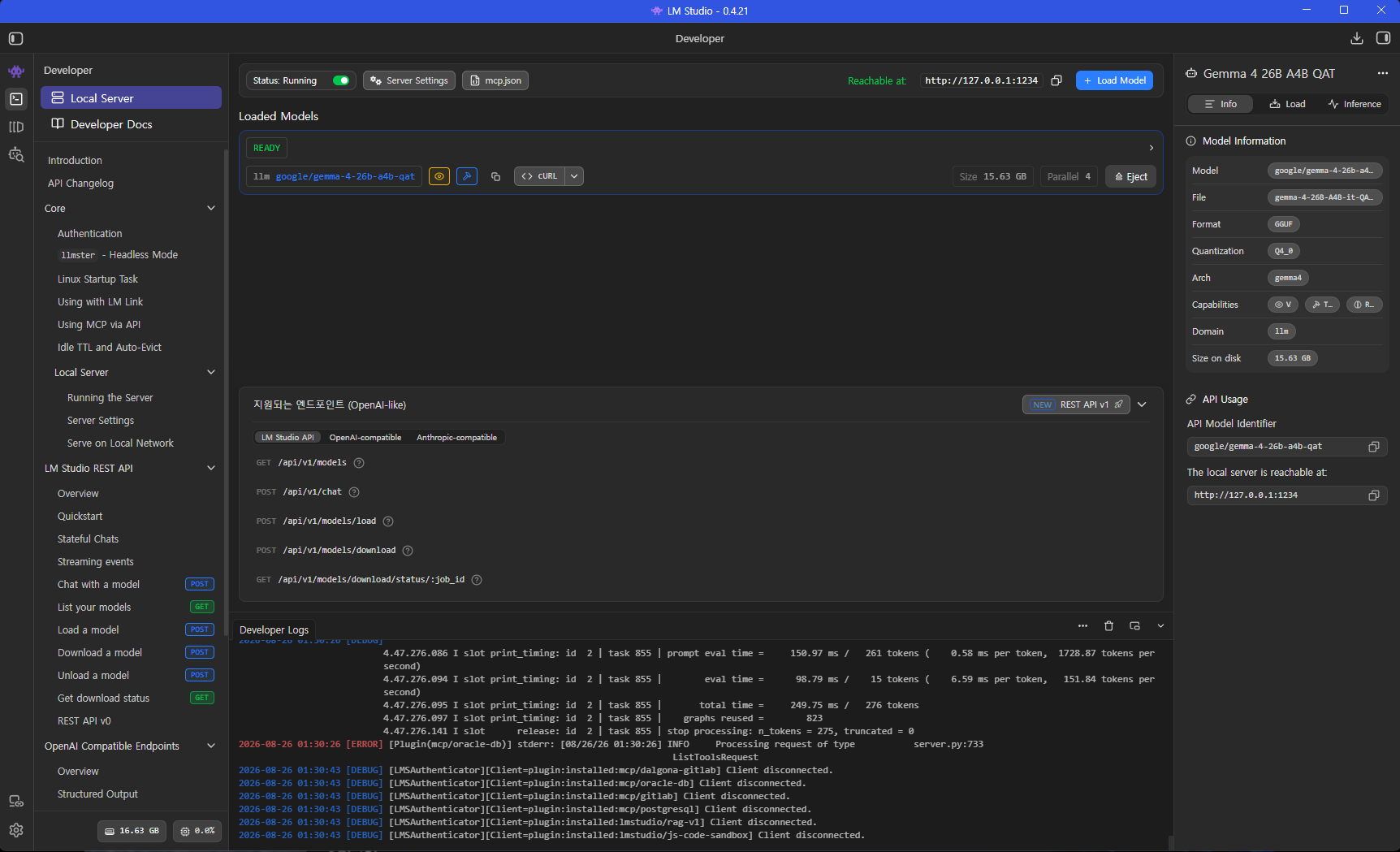The width and height of the screenshot is (1400, 852).
Task: Collapse the OpenAI Compatible Endpoints section
Action: coord(211,746)
